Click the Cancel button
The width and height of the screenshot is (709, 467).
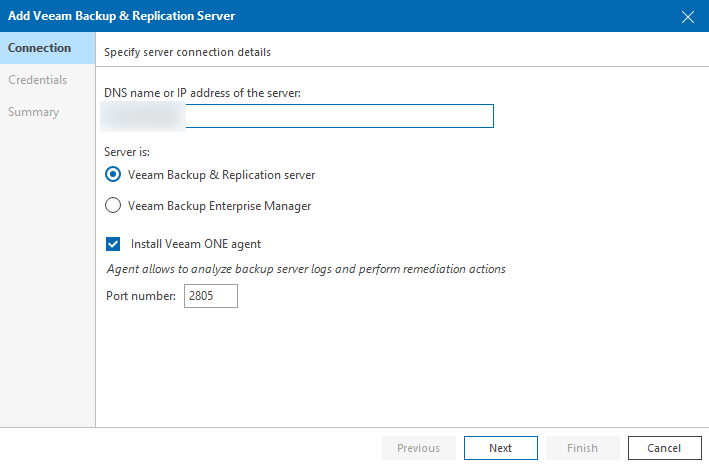pos(664,448)
